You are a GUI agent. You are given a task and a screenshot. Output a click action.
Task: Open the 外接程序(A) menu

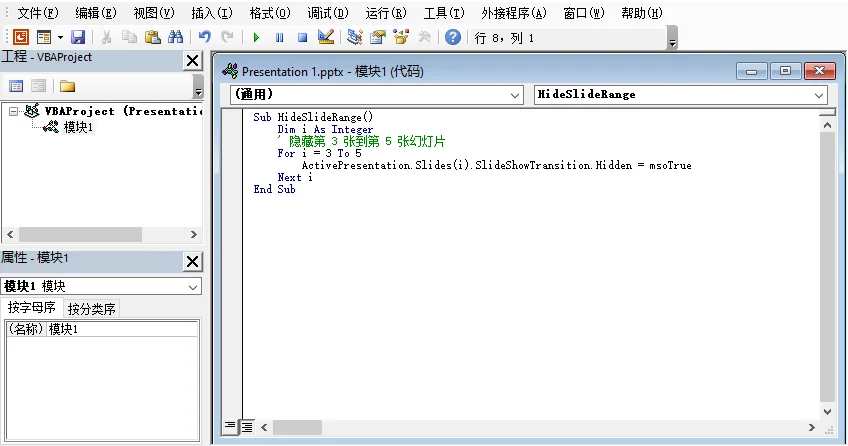pos(514,13)
